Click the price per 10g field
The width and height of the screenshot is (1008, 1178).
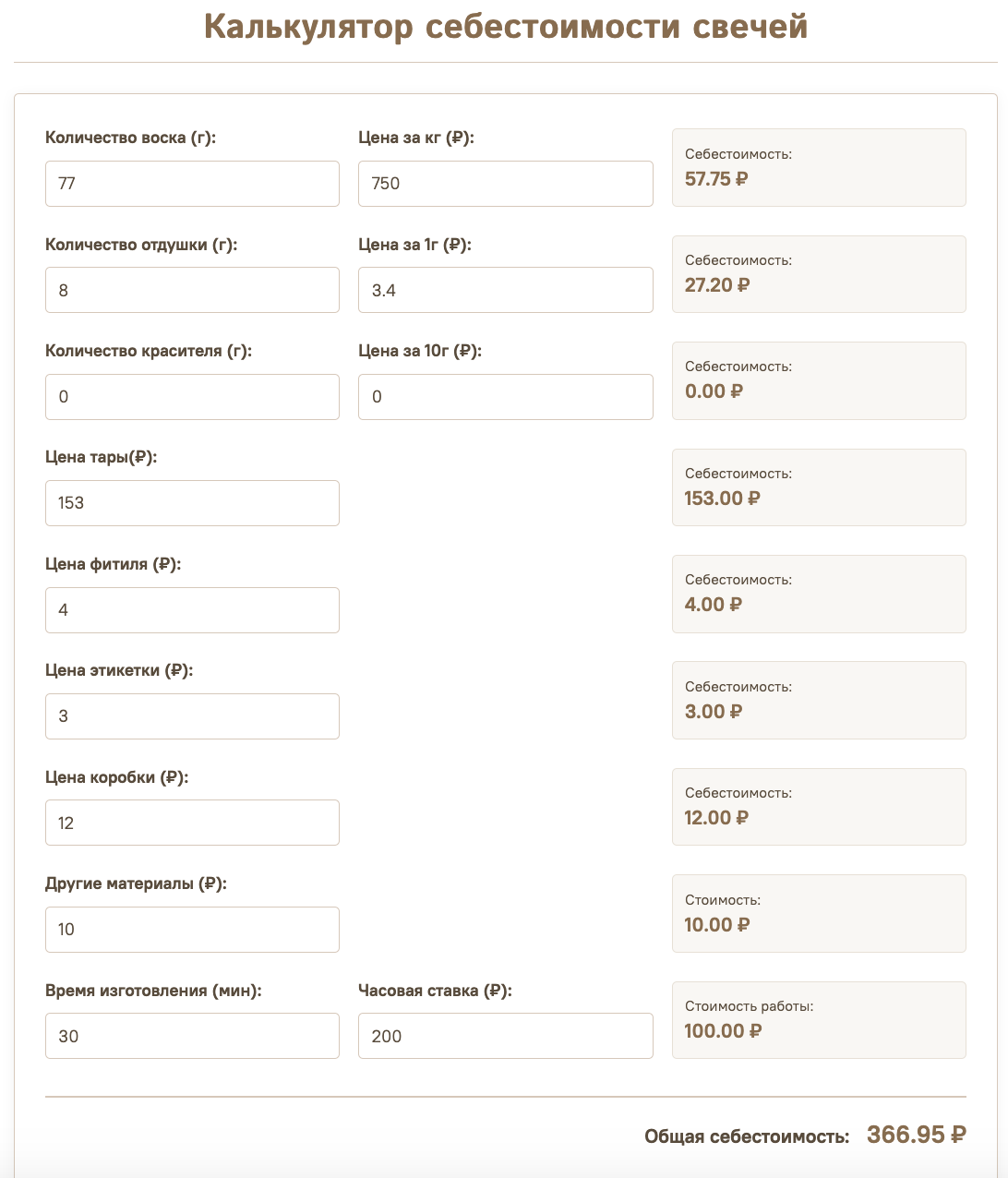[506, 397]
